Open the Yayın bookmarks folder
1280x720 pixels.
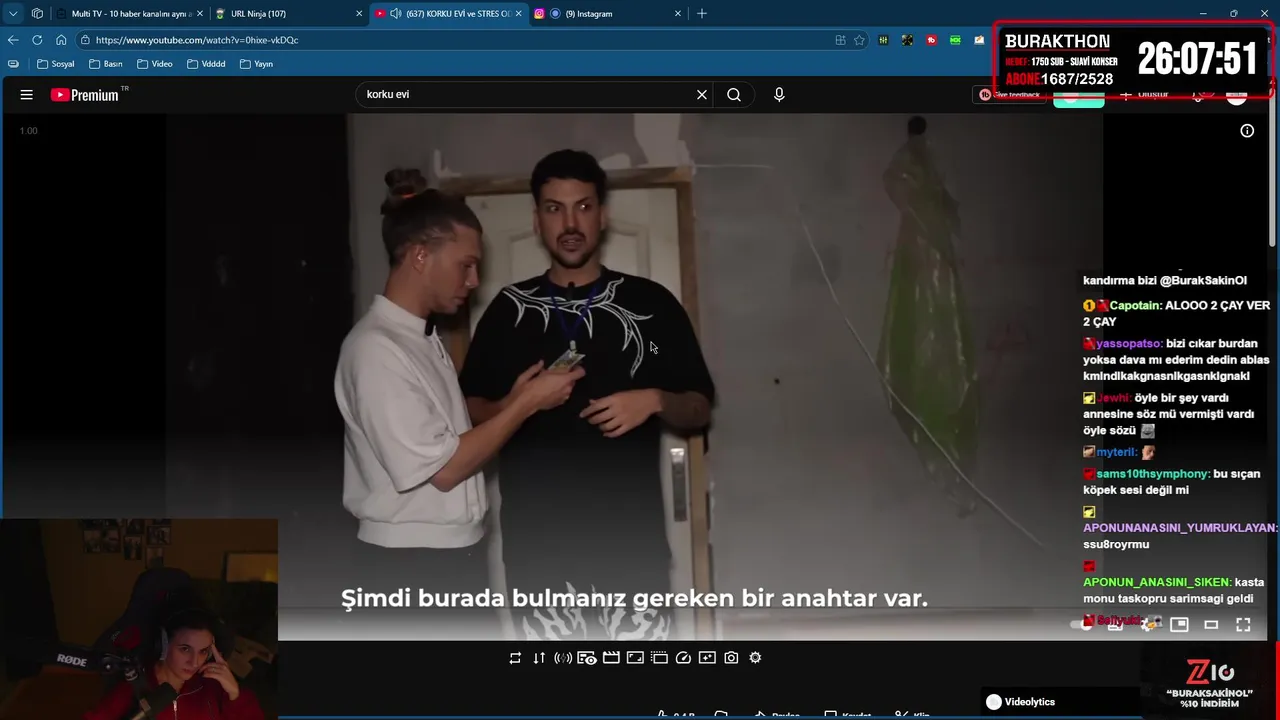pos(256,64)
